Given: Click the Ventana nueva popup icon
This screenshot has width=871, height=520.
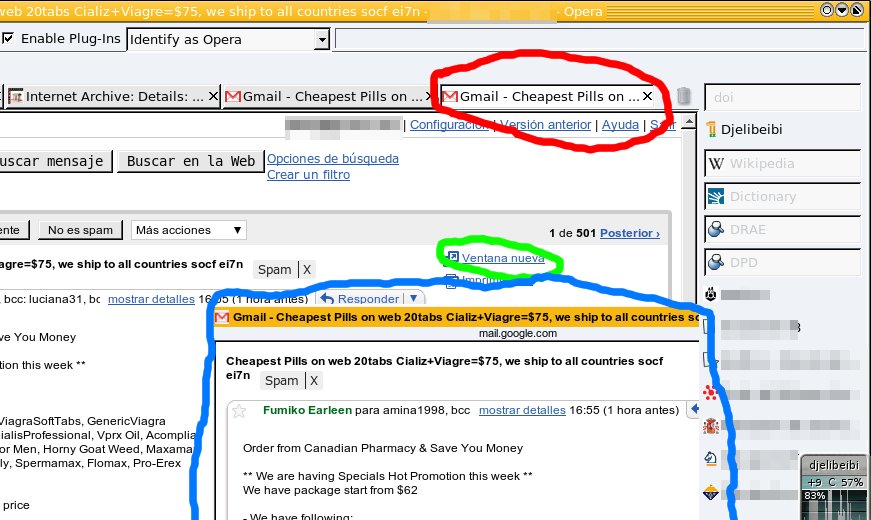Looking at the screenshot, I should pyautogui.click(x=453, y=257).
